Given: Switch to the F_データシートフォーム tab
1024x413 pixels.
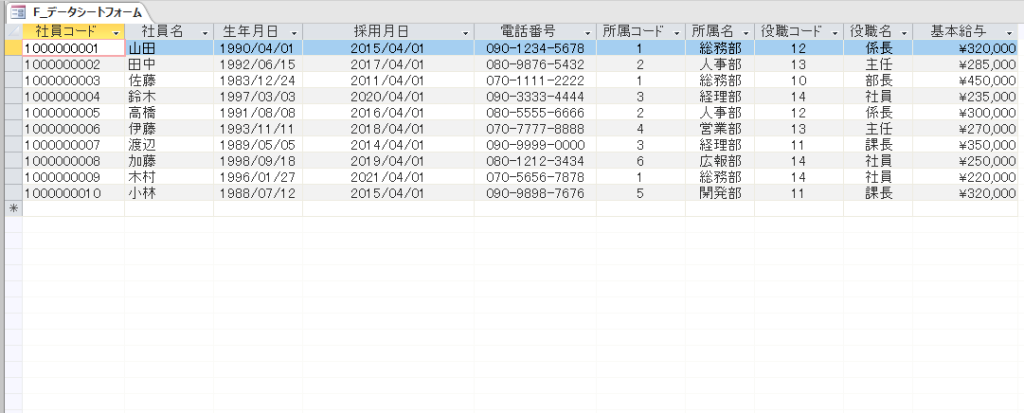Looking at the screenshot, I should pos(80,12).
